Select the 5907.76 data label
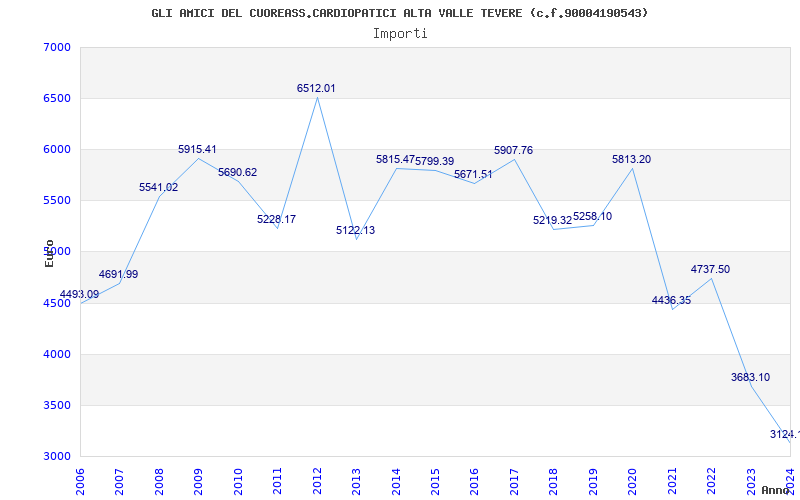 coord(514,151)
